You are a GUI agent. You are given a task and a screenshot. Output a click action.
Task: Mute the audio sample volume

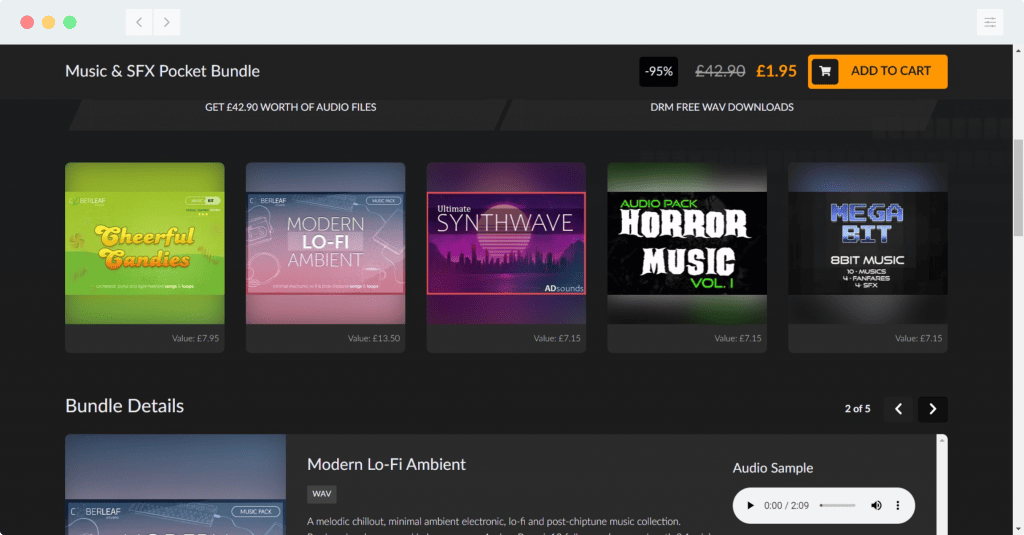tap(876, 506)
